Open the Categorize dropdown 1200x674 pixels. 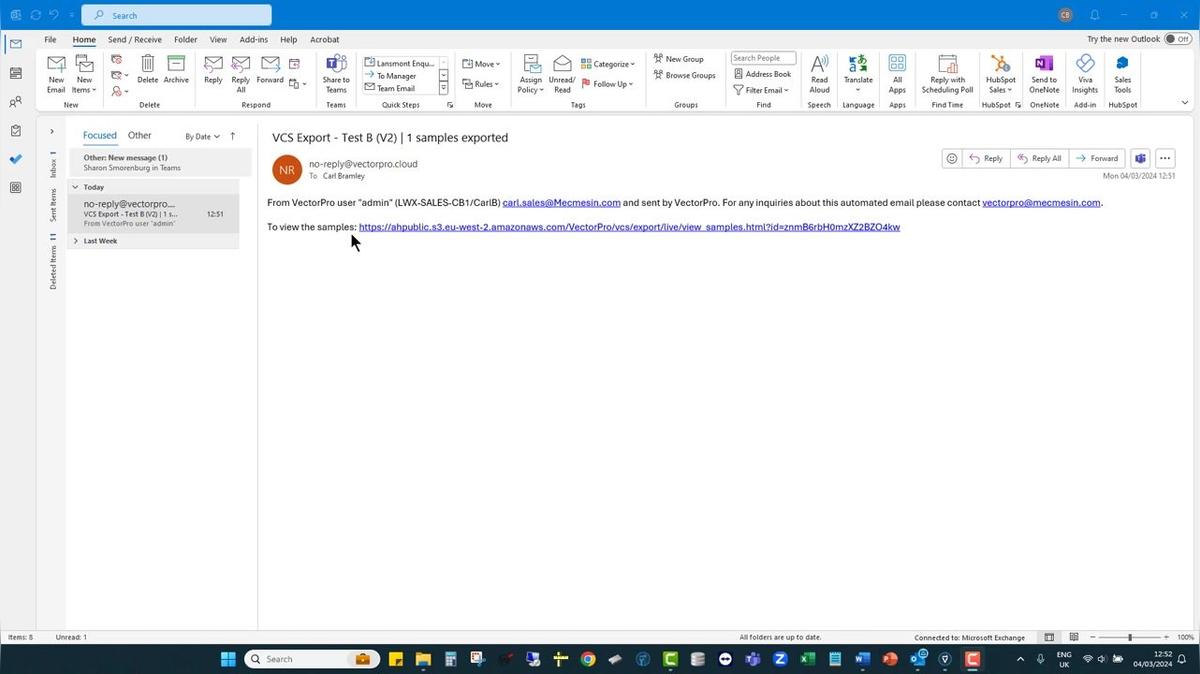pyautogui.click(x=608, y=64)
